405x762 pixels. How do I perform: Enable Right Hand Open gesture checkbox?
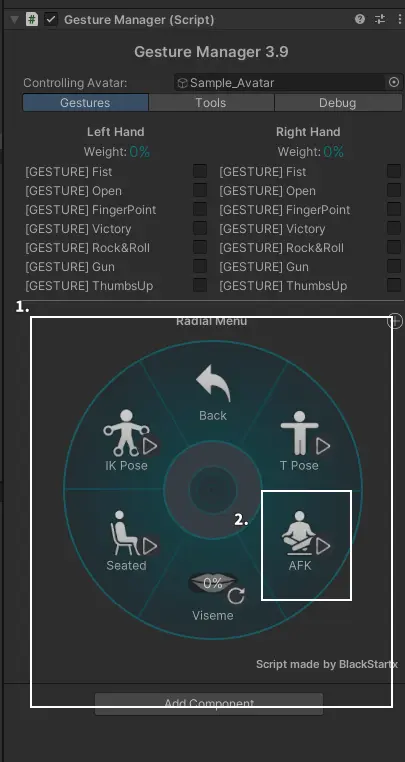click(x=394, y=190)
